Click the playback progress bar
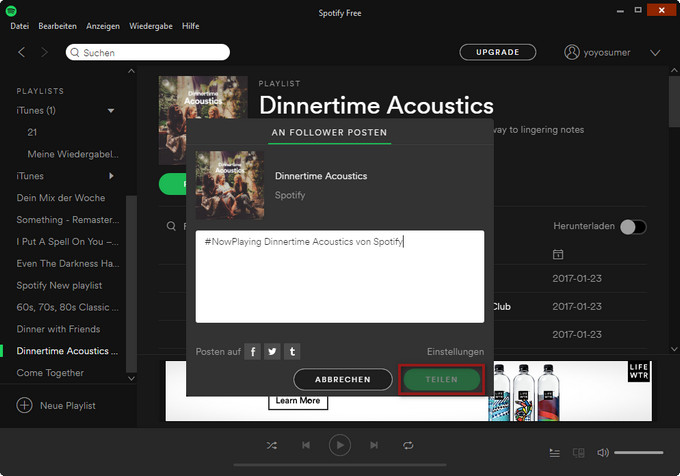The image size is (680, 476). (x=340, y=465)
